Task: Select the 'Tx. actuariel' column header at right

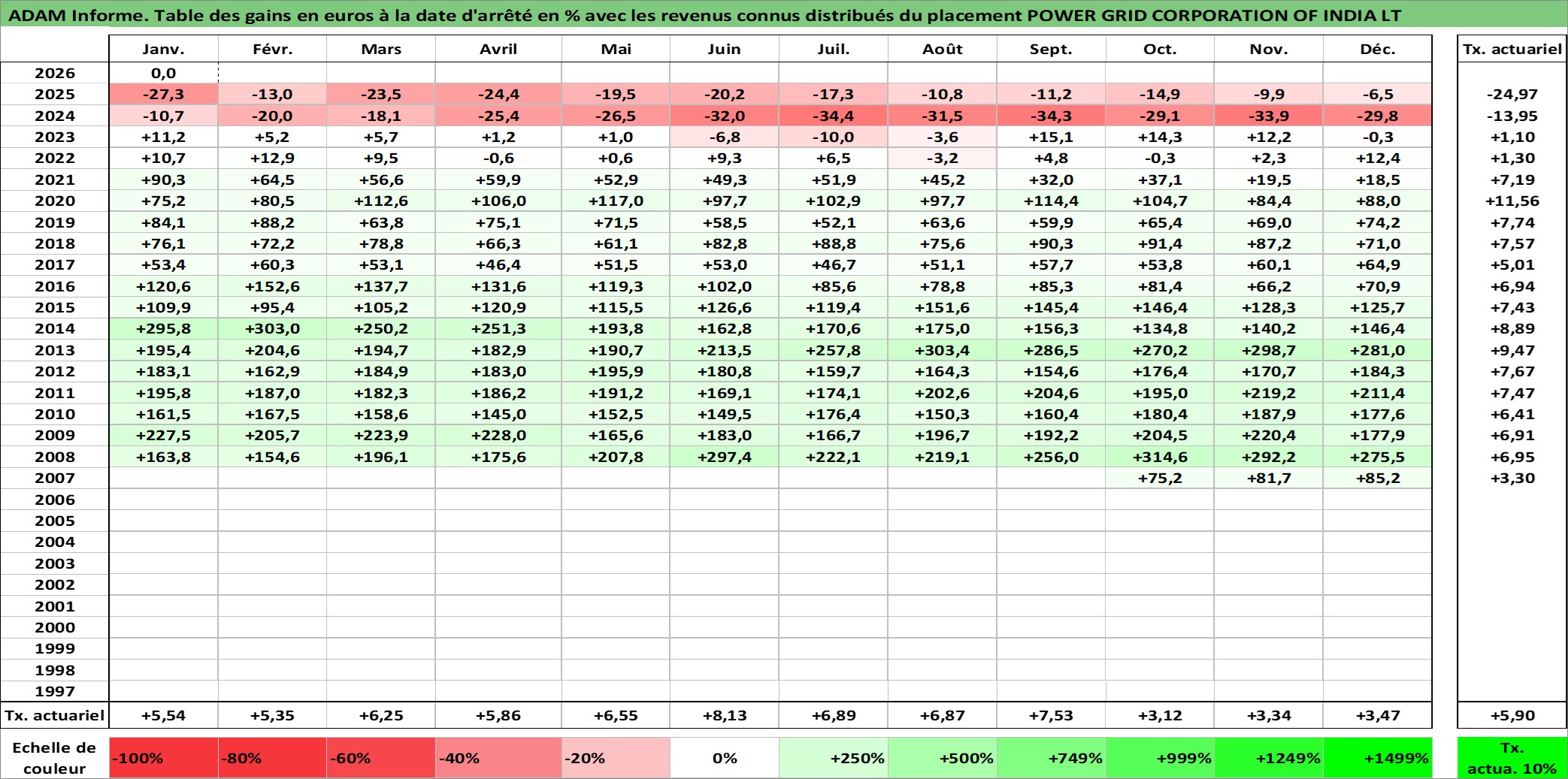Action: pos(1512,49)
